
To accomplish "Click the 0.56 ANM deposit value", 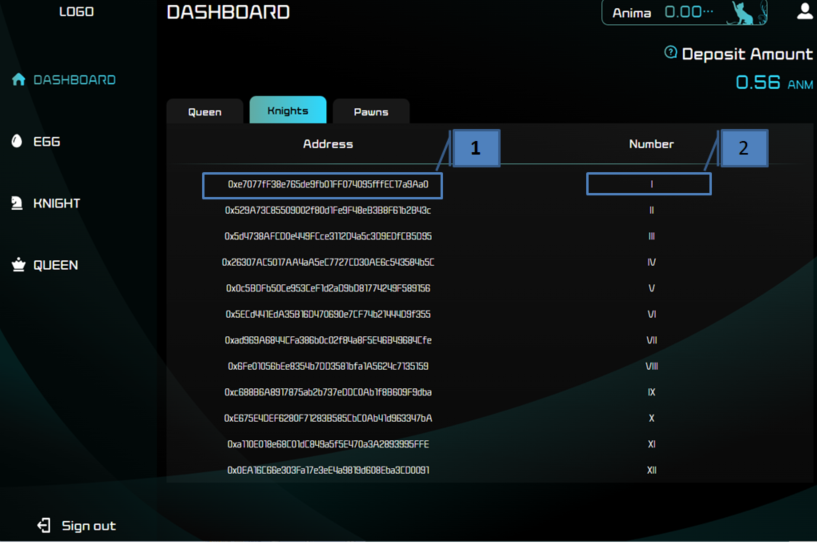I will [774, 82].
